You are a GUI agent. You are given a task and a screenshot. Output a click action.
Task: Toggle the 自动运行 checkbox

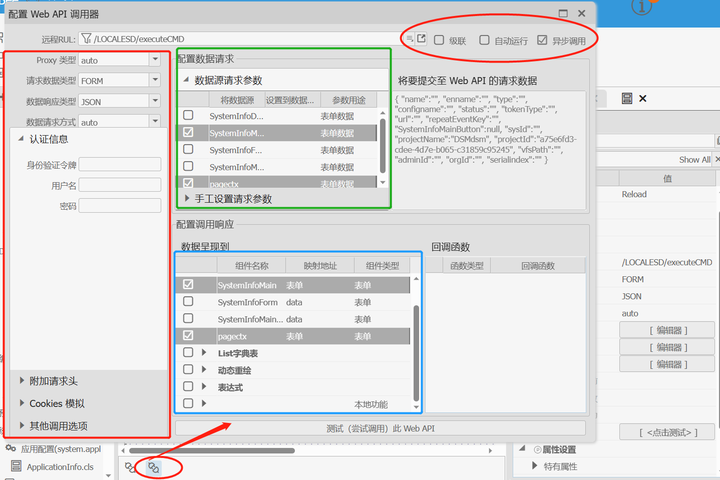485,41
